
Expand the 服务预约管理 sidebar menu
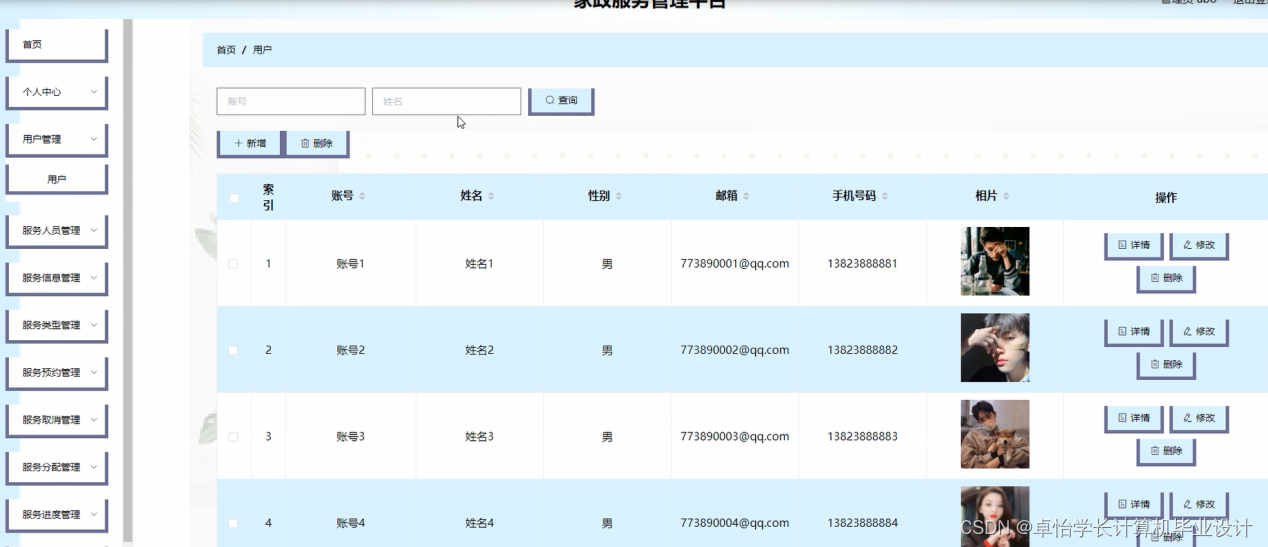[x=57, y=372]
